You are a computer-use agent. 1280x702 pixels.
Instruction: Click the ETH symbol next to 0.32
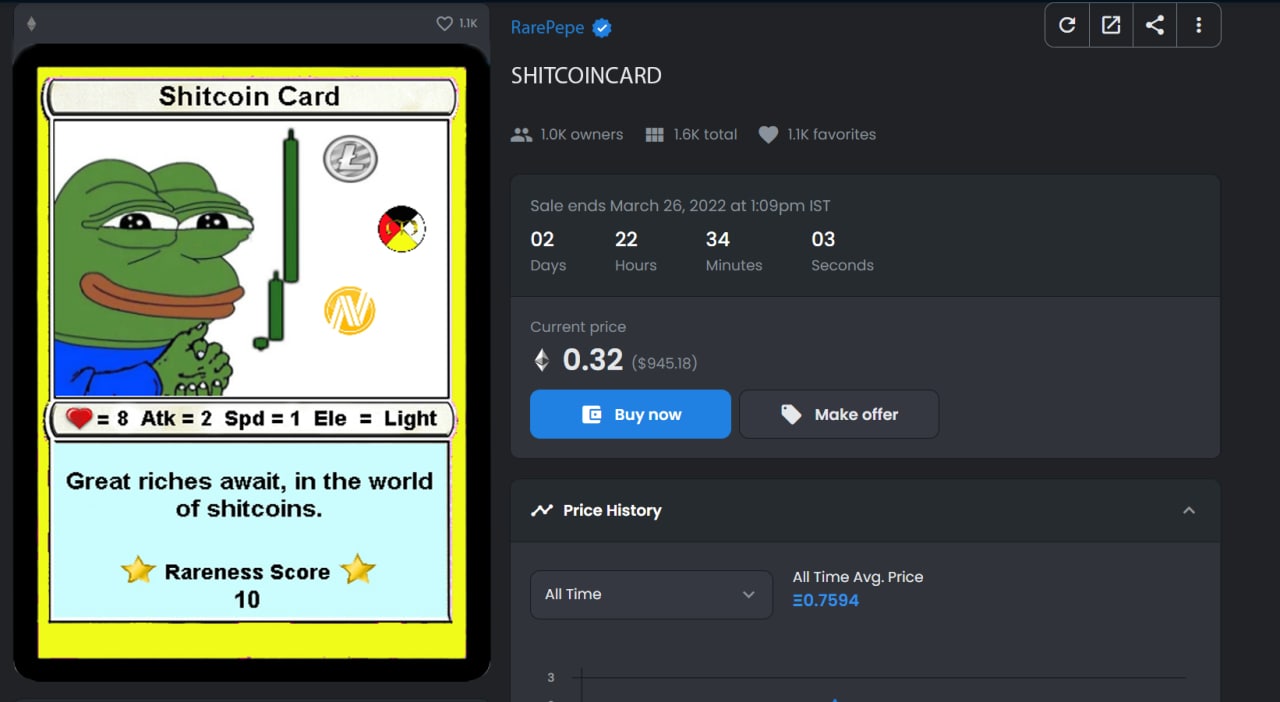point(542,360)
